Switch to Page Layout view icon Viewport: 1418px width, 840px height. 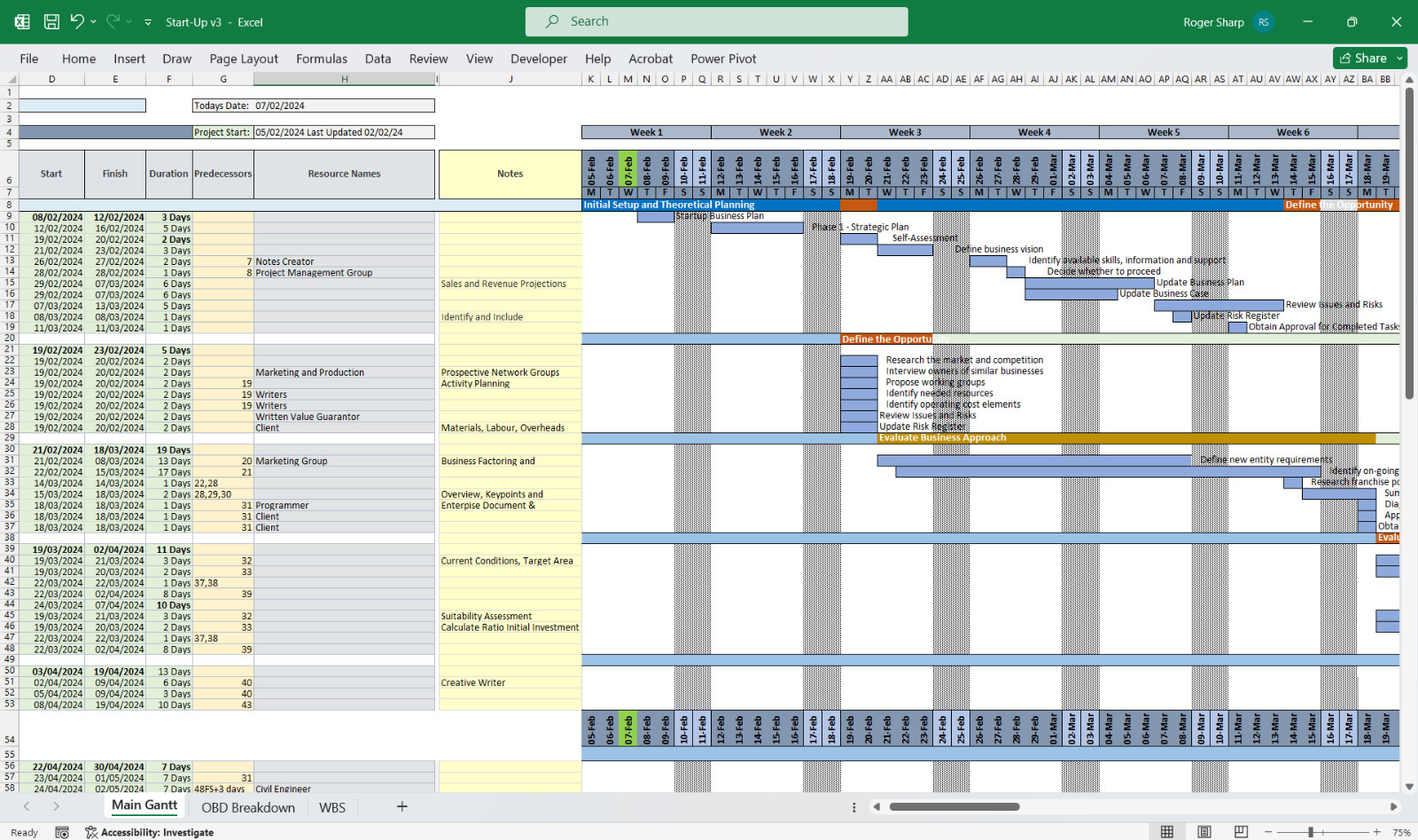pos(1204,832)
